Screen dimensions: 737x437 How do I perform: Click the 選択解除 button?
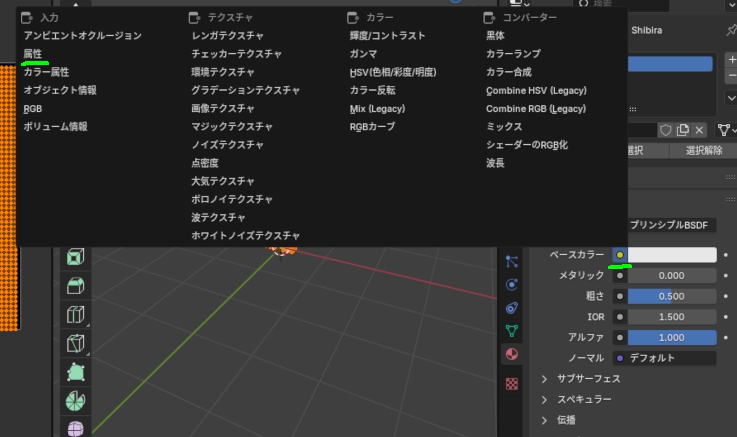(x=704, y=150)
